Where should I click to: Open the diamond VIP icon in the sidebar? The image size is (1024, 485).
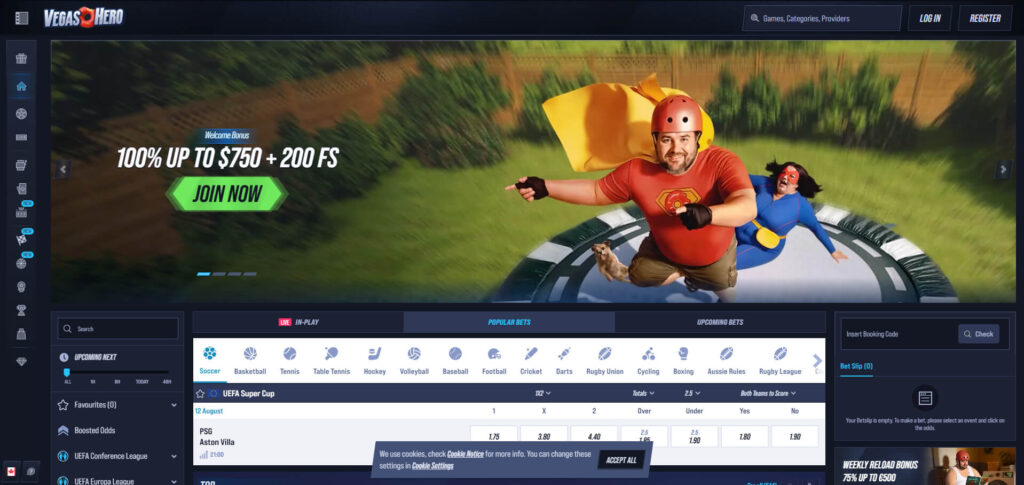click(x=22, y=362)
